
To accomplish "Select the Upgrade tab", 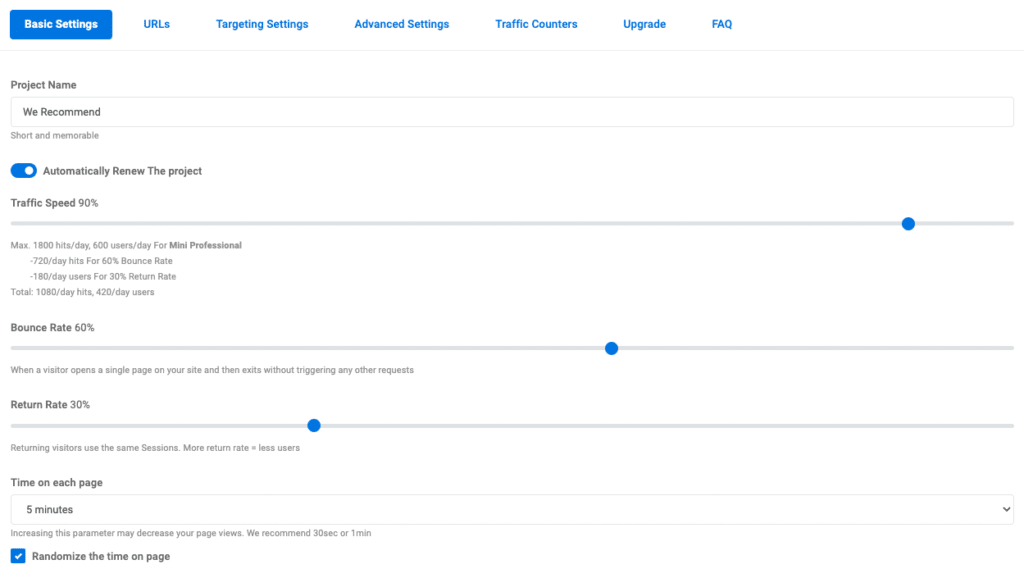I will 645,24.
